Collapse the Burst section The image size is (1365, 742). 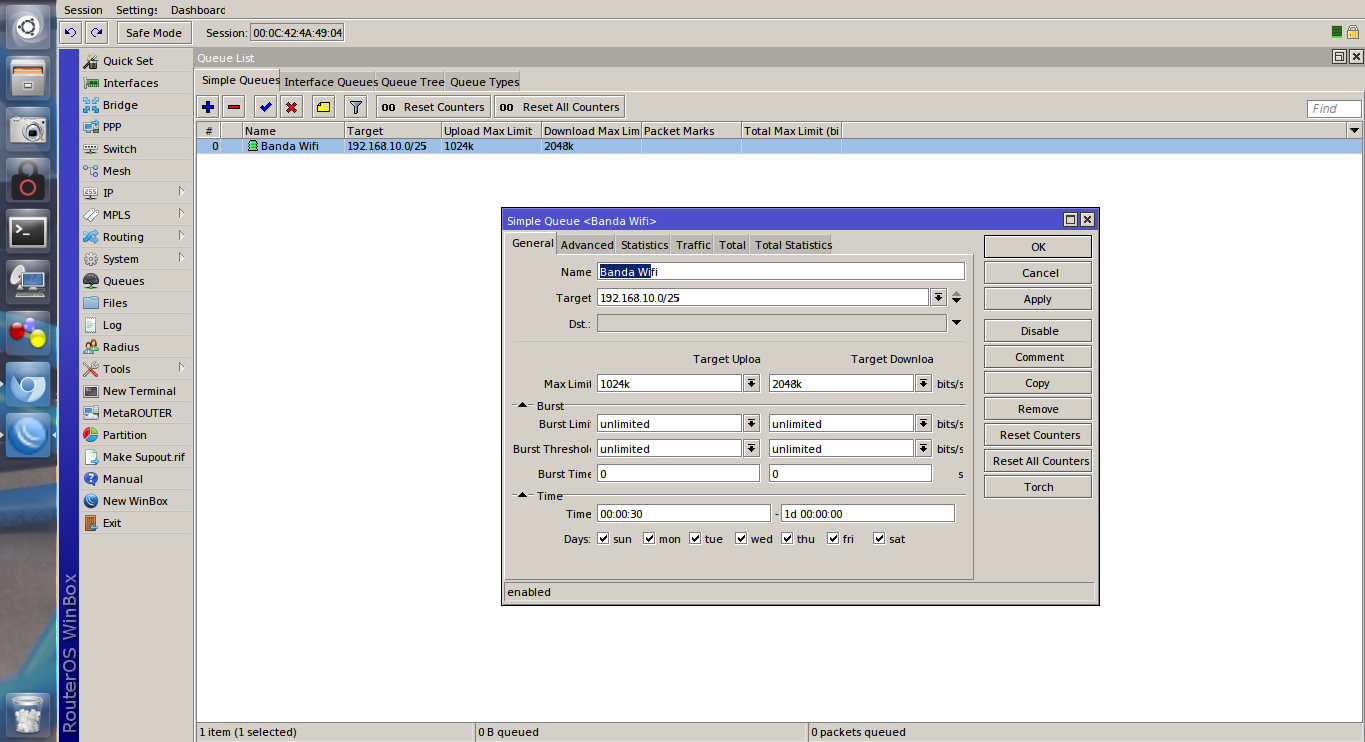(x=522, y=406)
